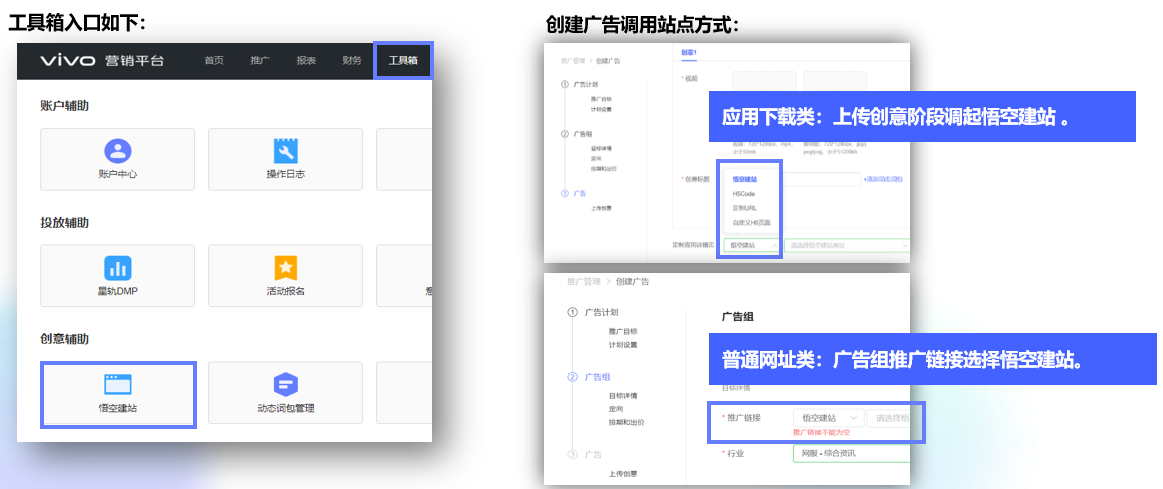
Task: Select 定制URL option in dropdown list
Action: (x=745, y=208)
